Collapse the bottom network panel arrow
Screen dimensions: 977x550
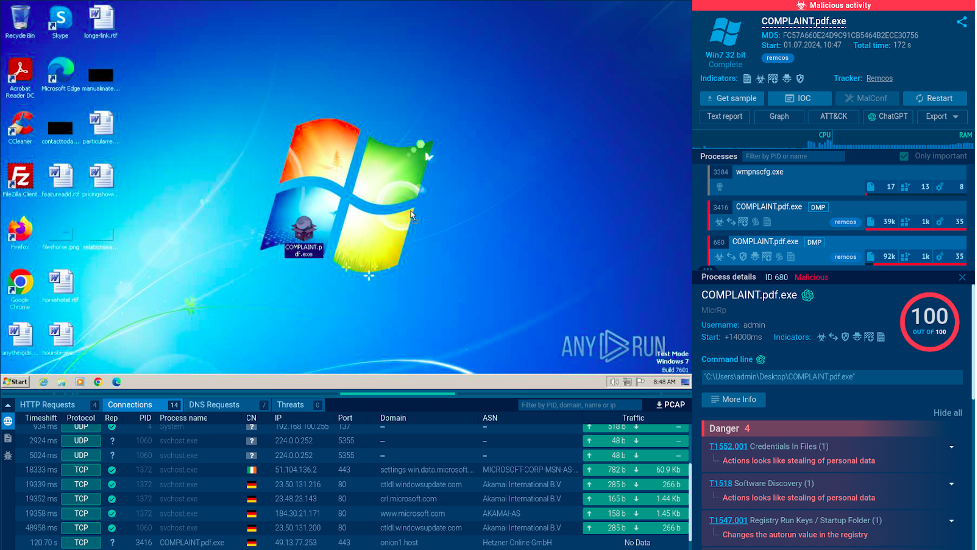[x=7, y=405]
